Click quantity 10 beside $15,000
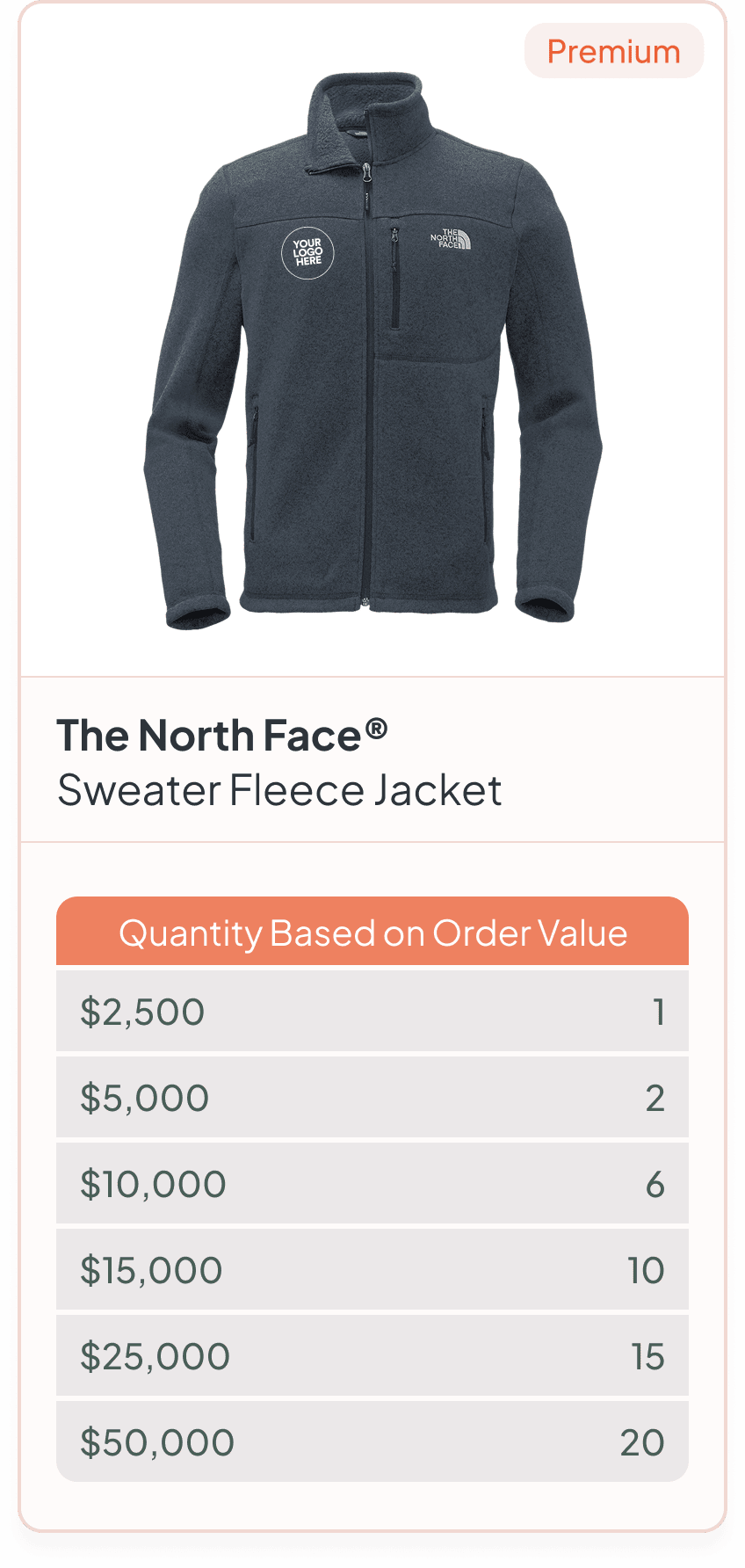The height and width of the screenshot is (1568, 745). [646, 1270]
